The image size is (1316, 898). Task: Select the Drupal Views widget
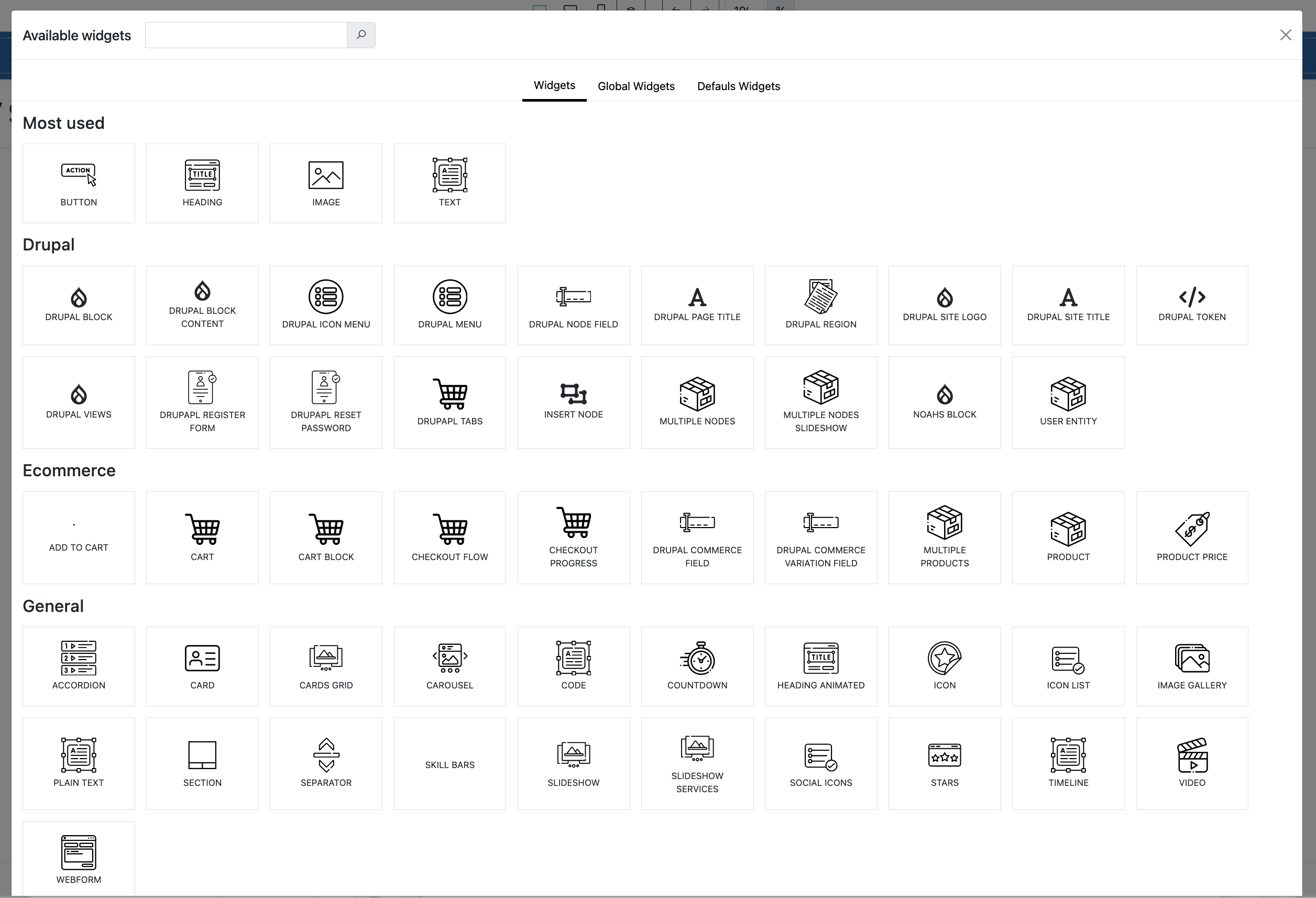79,402
